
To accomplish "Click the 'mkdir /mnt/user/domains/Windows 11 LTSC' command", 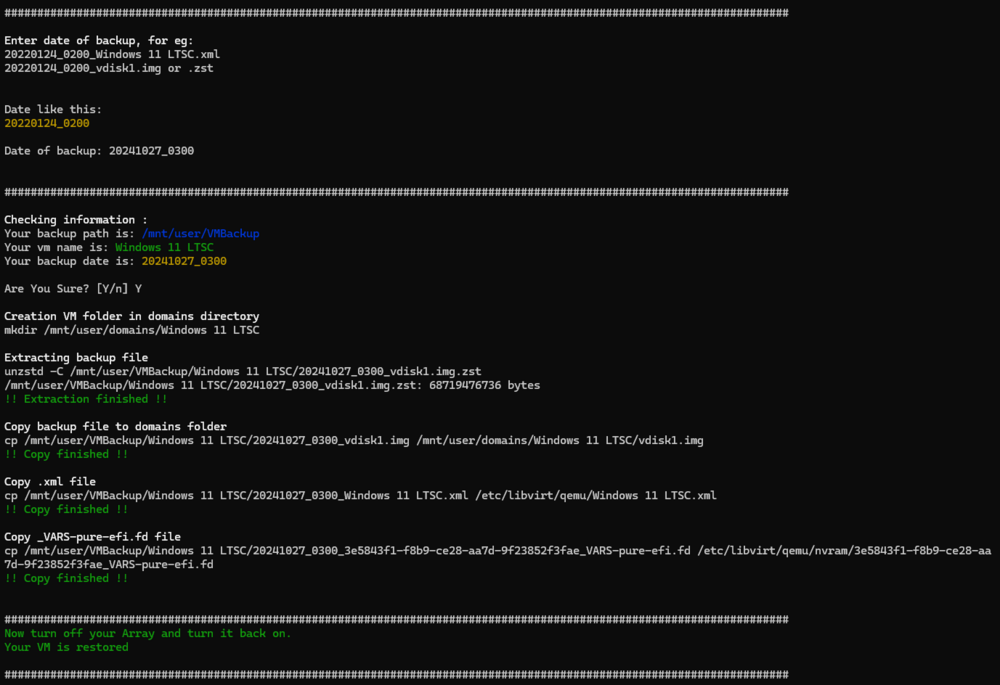I will 131,330.
